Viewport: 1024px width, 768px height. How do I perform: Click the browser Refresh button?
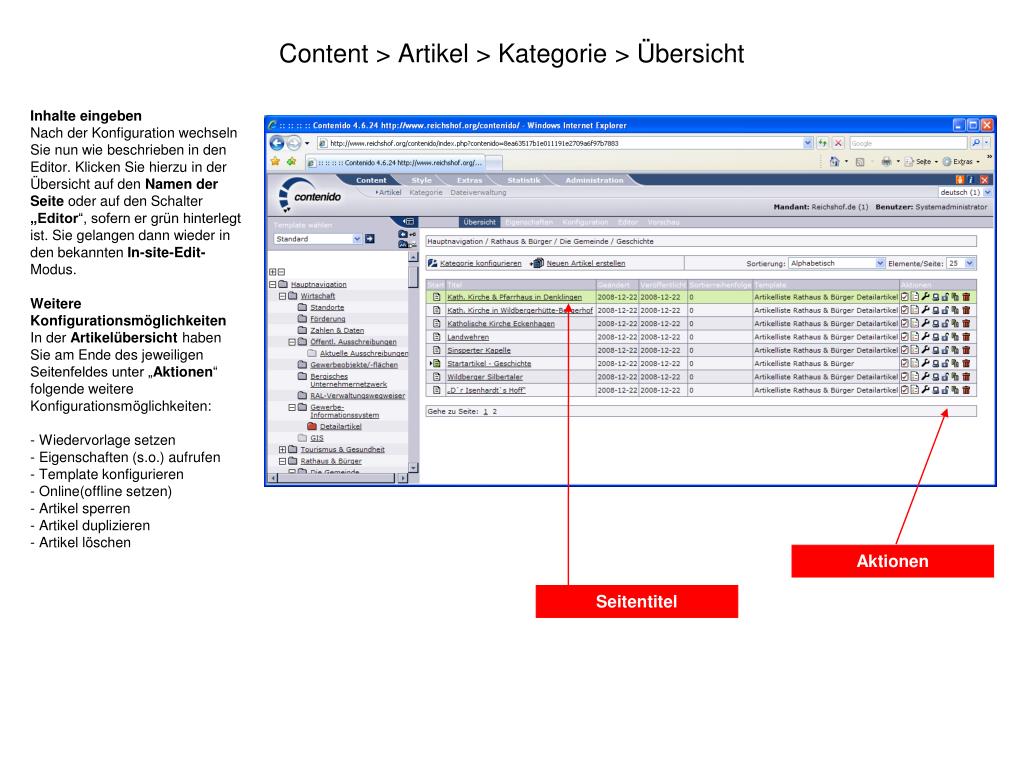[x=823, y=142]
